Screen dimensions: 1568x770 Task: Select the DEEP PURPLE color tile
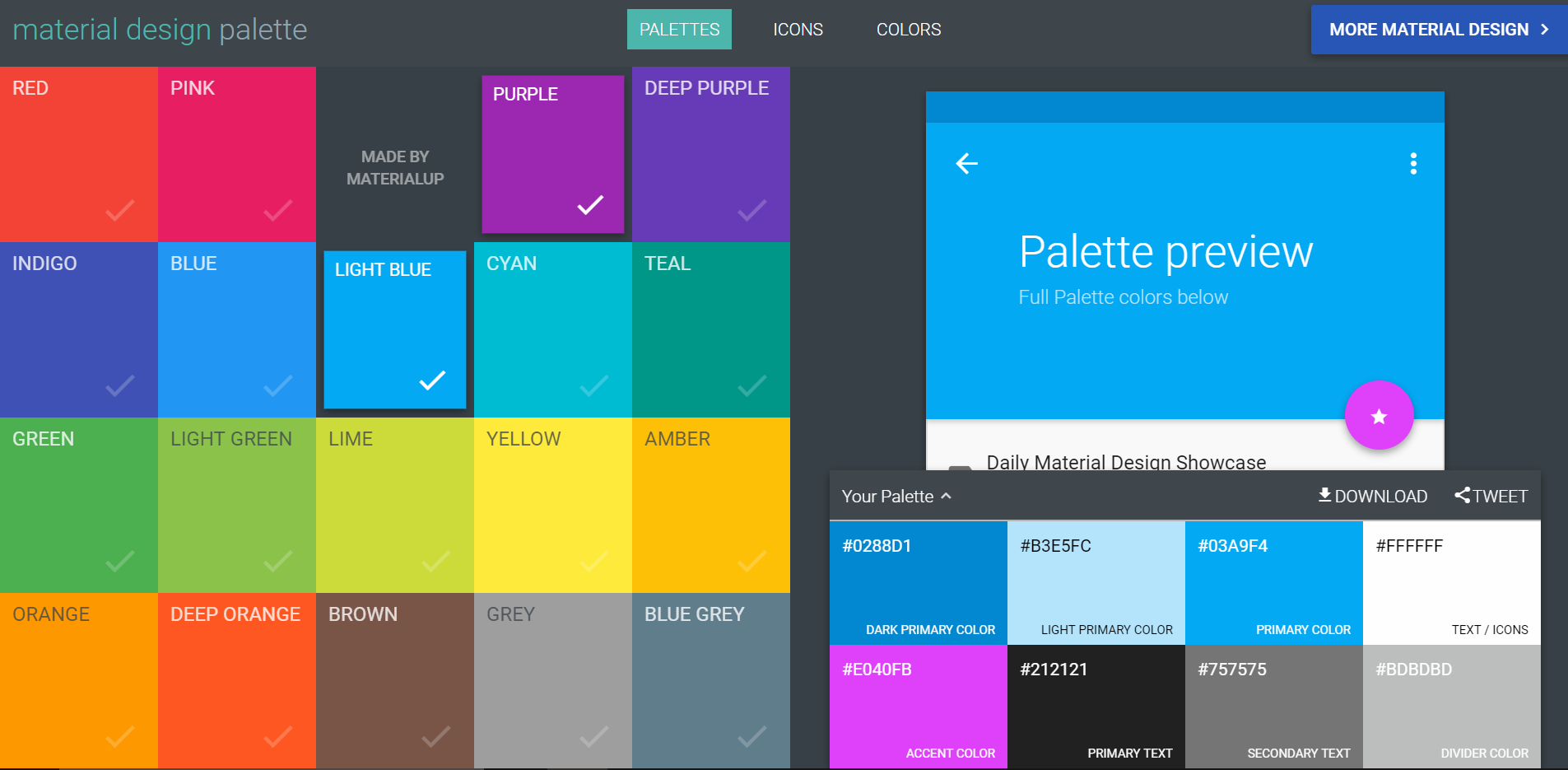click(x=711, y=154)
